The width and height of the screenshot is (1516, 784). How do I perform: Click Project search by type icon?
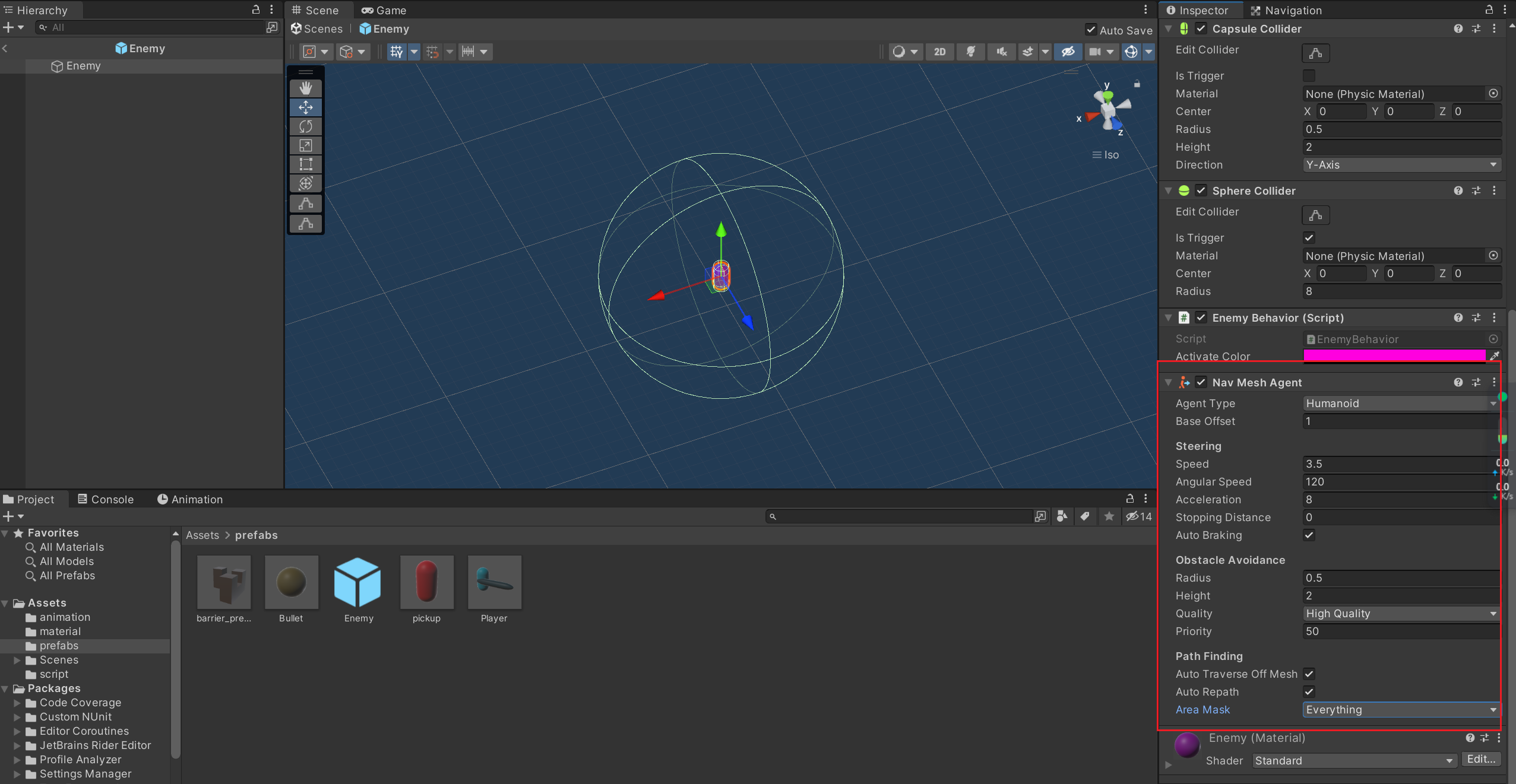[x=1062, y=516]
